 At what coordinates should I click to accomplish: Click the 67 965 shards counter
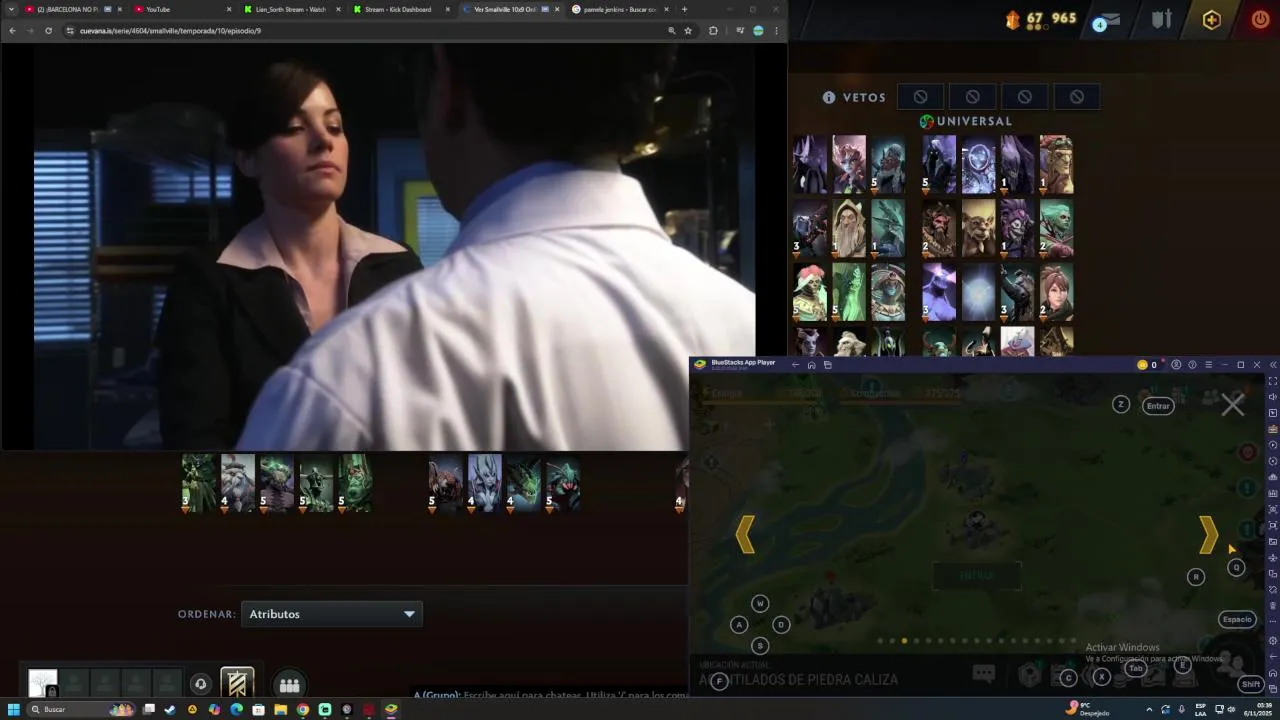click(x=1041, y=19)
